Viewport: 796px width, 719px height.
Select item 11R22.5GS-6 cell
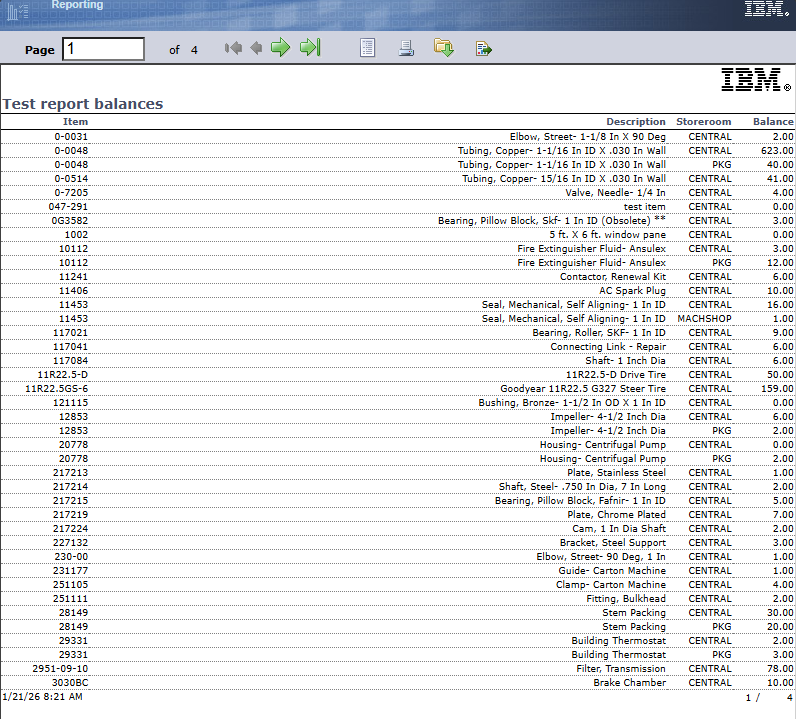pyautogui.click(x=57, y=388)
